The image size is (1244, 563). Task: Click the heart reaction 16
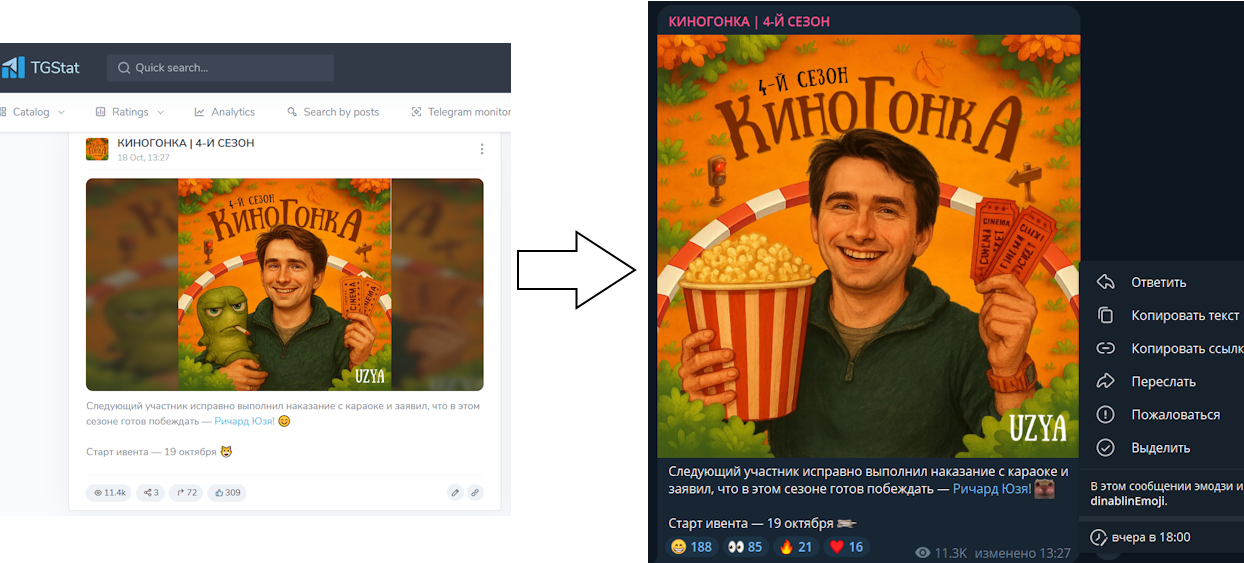846,547
